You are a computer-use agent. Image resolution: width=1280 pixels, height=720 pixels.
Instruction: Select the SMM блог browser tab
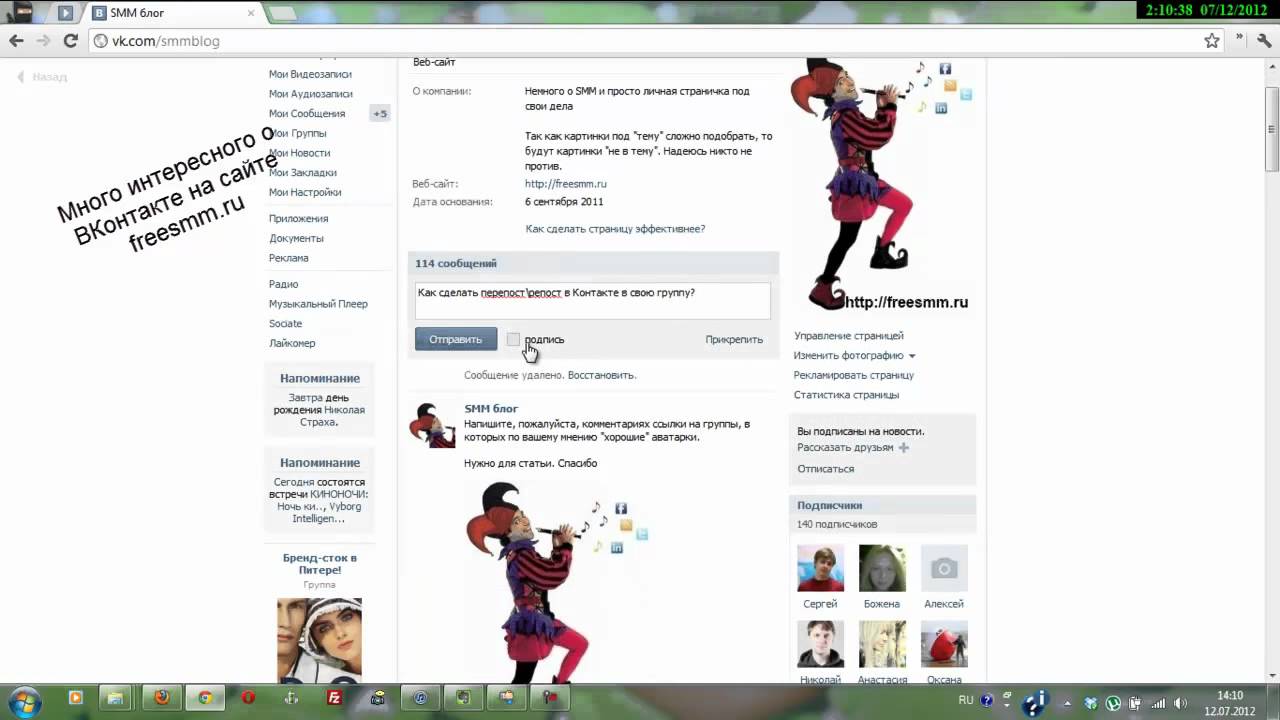pyautogui.click(x=172, y=13)
